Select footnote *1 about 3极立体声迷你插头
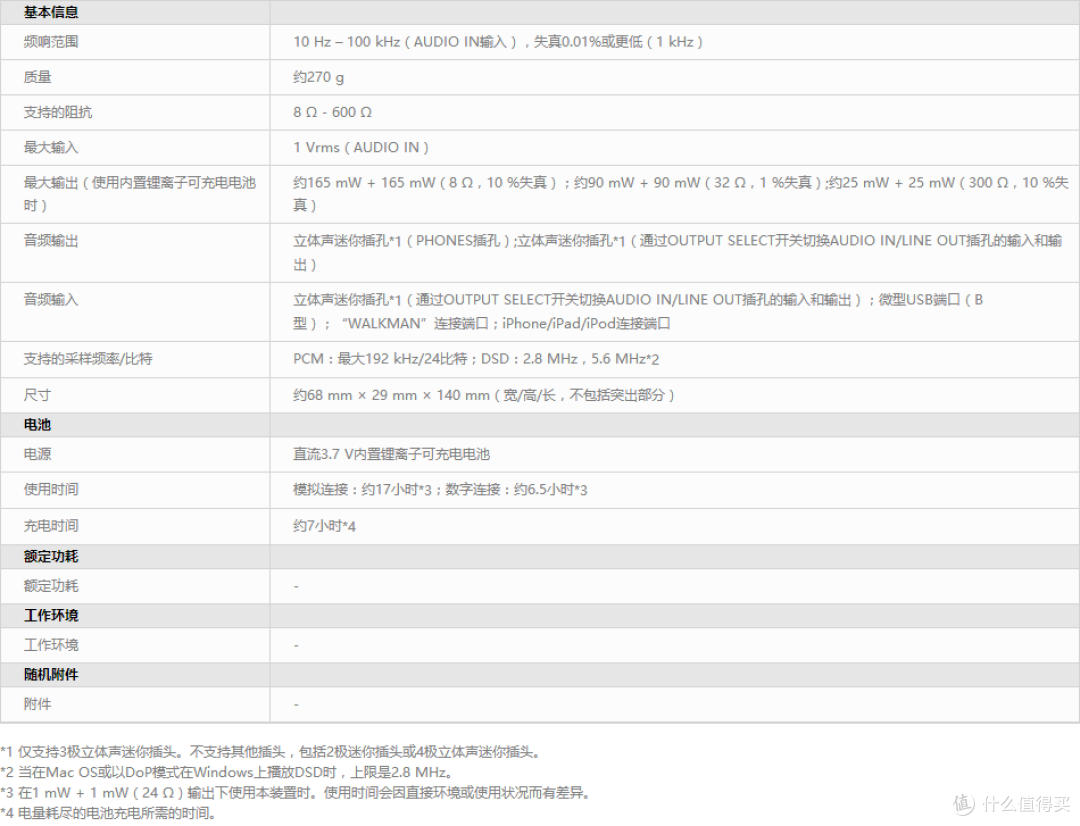Screen dimensions: 1080x826 click(273, 752)
